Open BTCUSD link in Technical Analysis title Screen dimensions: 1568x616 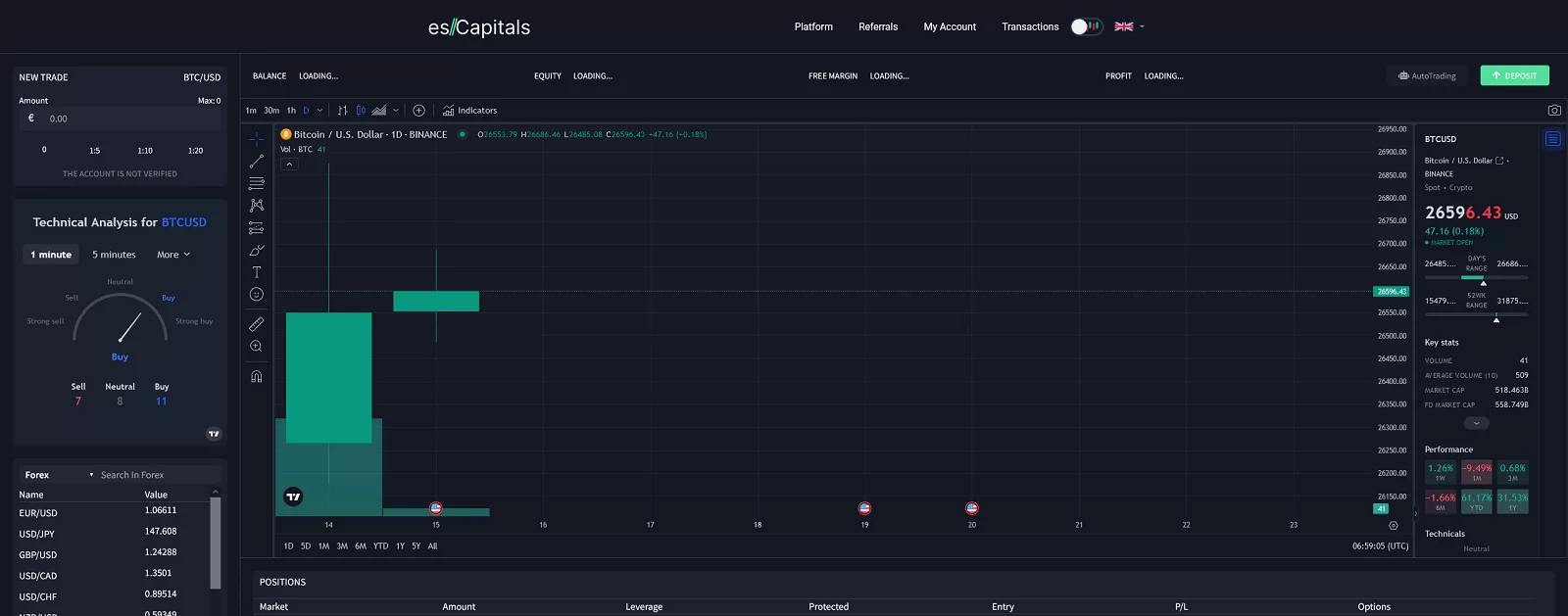(184, 222)
